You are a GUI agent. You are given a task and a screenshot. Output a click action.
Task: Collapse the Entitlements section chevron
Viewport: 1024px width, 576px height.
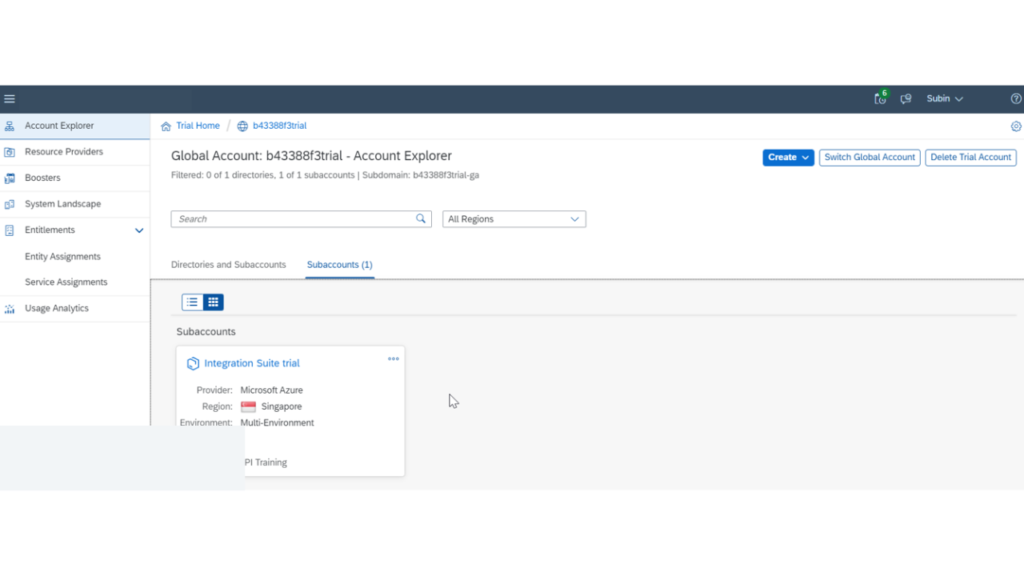coord(139,230)
